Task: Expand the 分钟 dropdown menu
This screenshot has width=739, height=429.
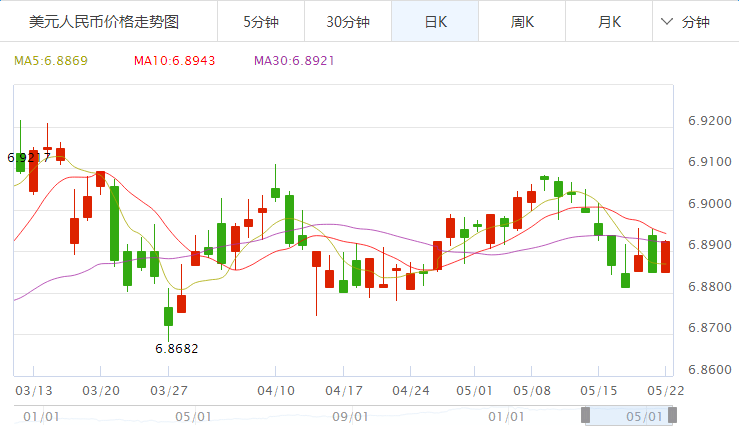Action: [686, 22]
